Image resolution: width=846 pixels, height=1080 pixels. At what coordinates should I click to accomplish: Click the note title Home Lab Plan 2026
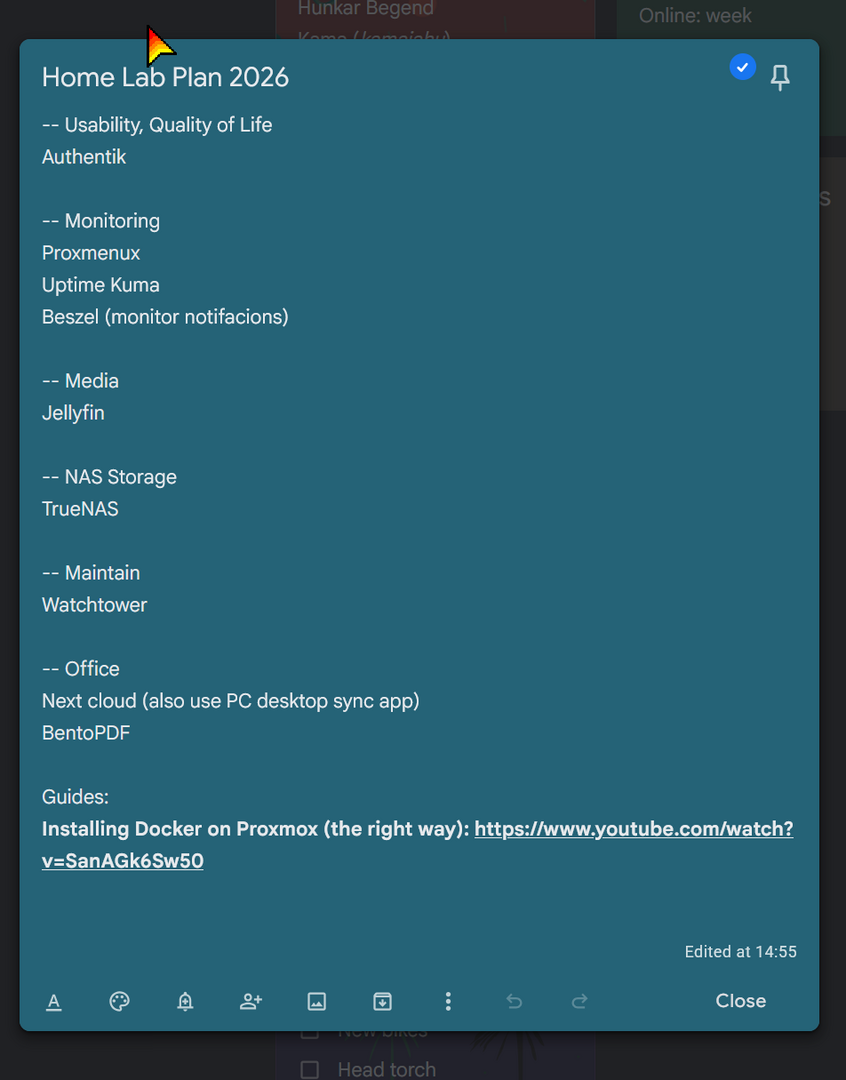(x=165, y=77)
